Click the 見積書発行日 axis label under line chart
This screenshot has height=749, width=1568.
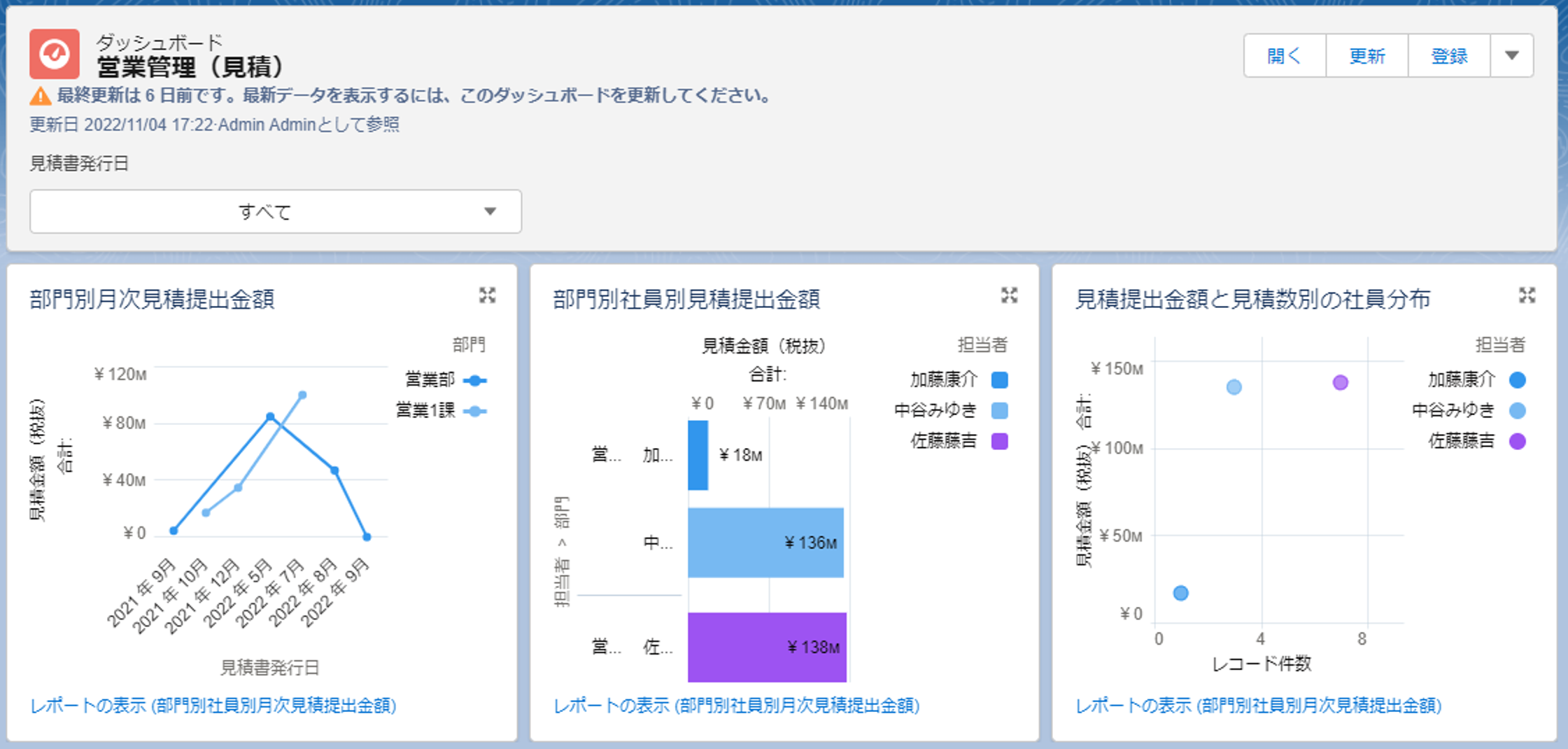(x=270, y=668)
